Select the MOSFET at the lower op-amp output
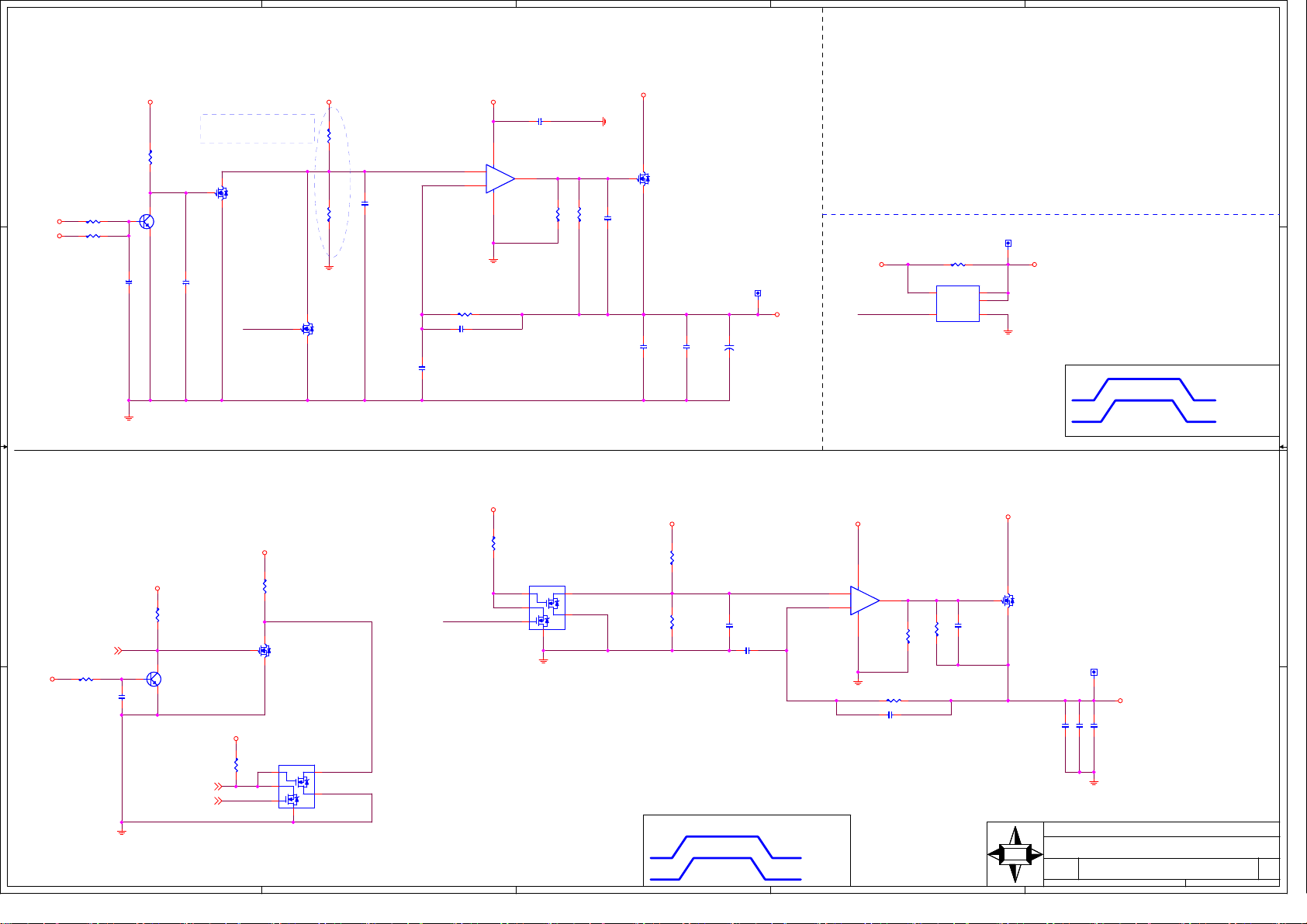The height and width of the screenshot is (924, 1307). pyautogui.click(x=1008, y=600)
